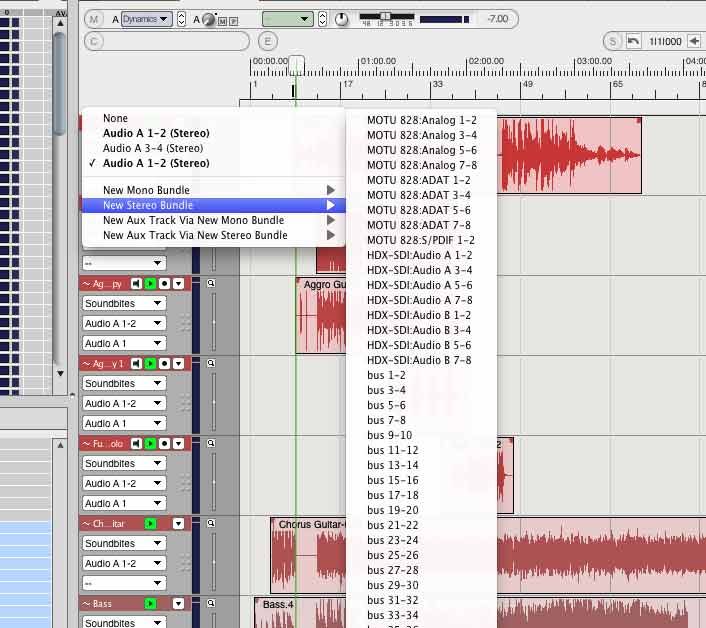Click the -7.00 volume value field
706x628 pixels.
pyautogui.click(x=498, y=19)
